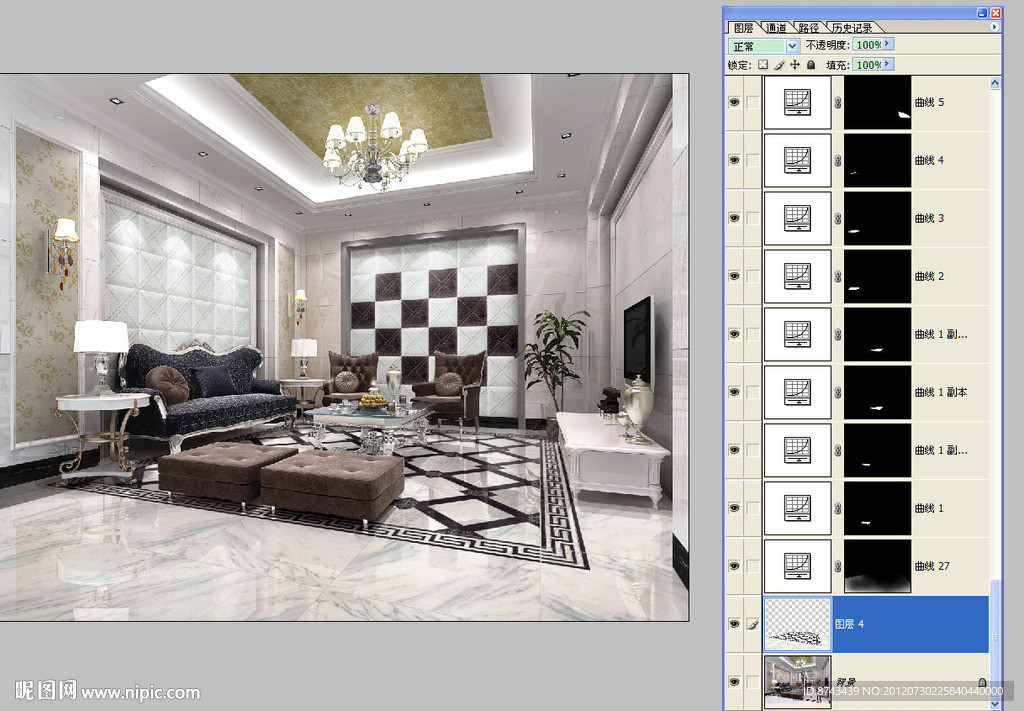Hide the 背景 layer using its eye icon
Image resolution: width=1024 pixels, height=711 pixels.
point(735,682)
